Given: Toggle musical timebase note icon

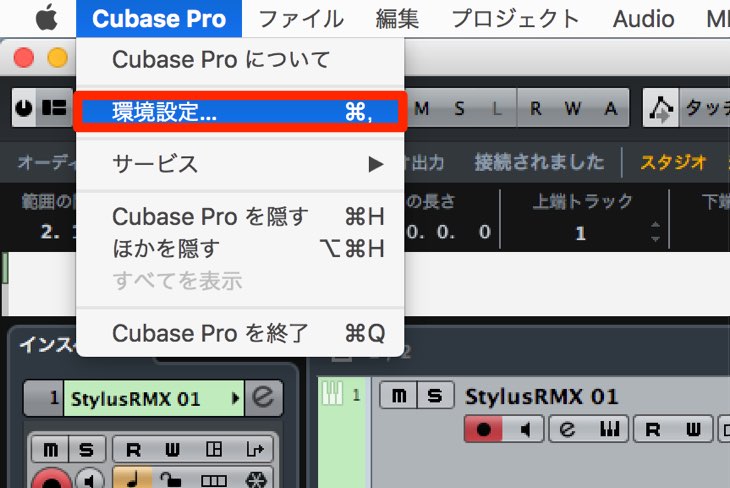Looking at the screenshot, I should tap(133, 478).
